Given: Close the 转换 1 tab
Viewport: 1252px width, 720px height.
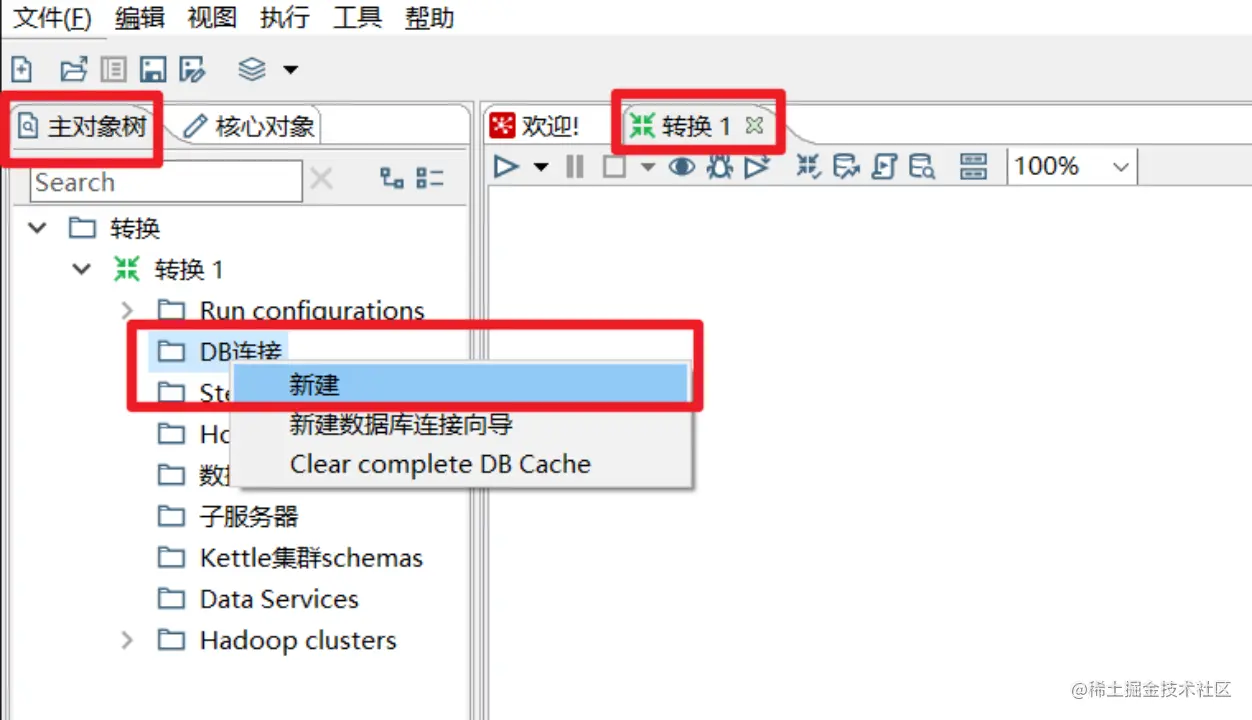Looking at the screenshot, I should [755, 126].
